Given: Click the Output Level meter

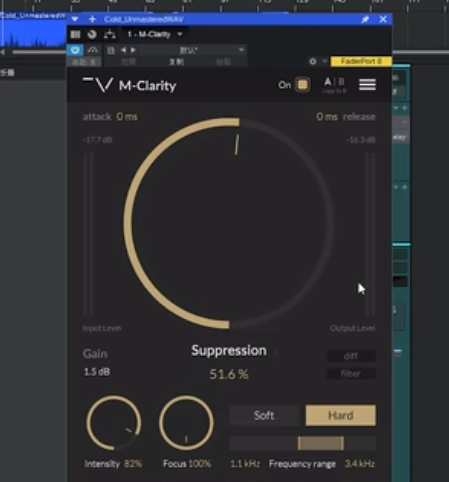Looking at the screenshot, I should coord(370,234).
